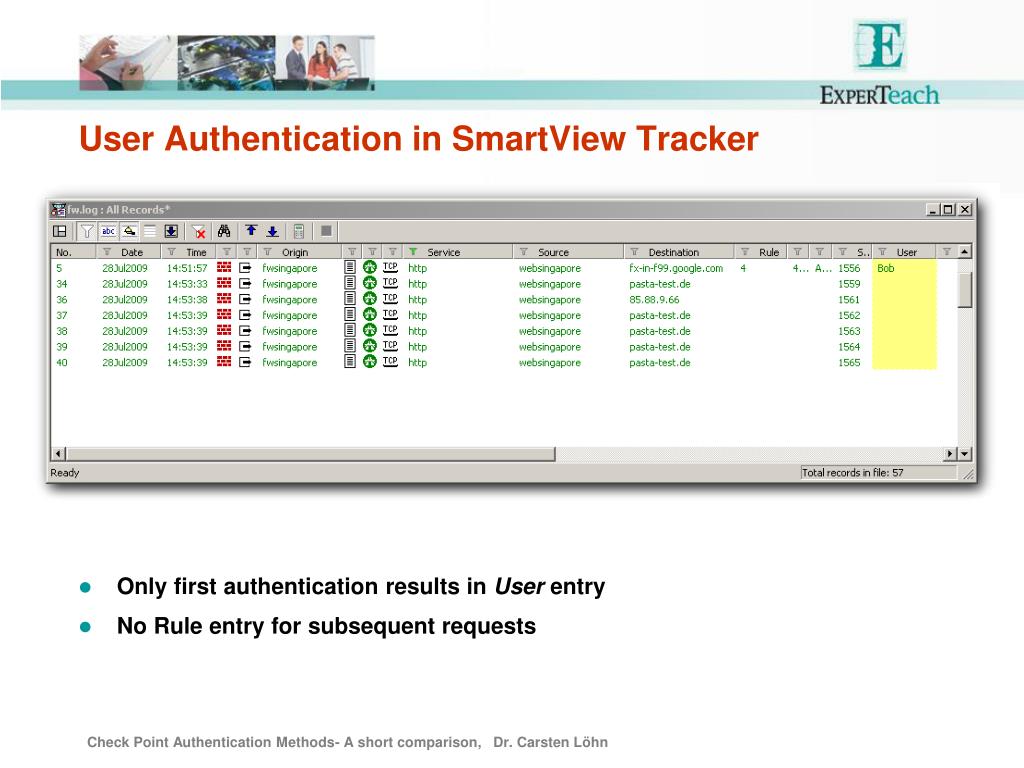This screenshot has height=768, width=1024.
Task: Click the Date column header
Action: pos(131,252)
